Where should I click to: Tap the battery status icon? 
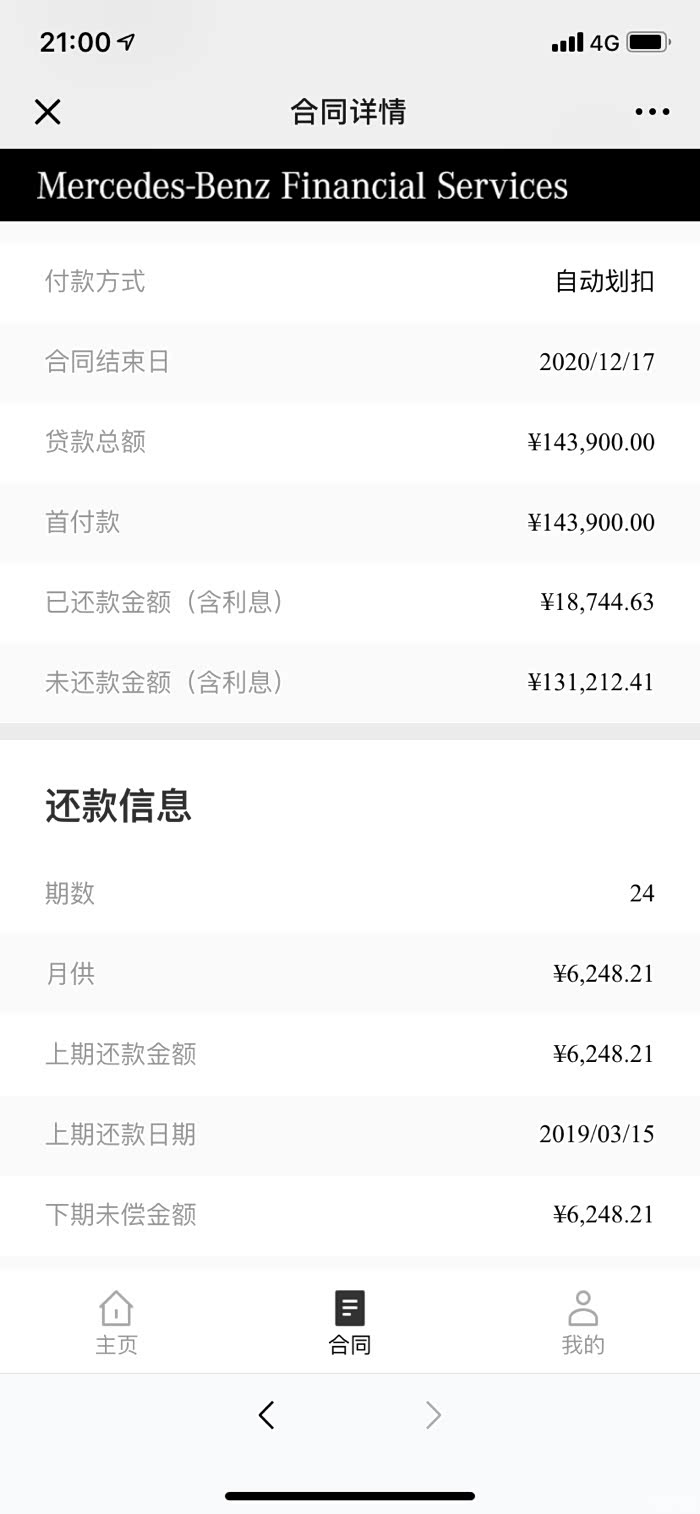[648, 43]
